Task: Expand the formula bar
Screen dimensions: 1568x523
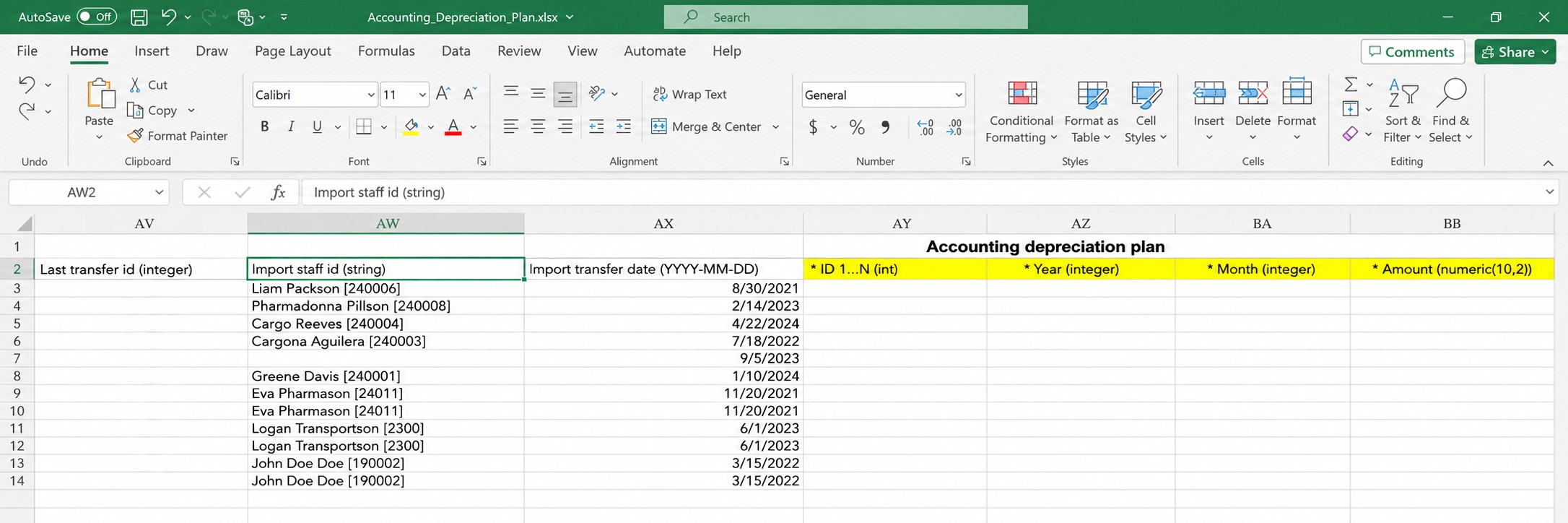Action: coord(1549,192)
